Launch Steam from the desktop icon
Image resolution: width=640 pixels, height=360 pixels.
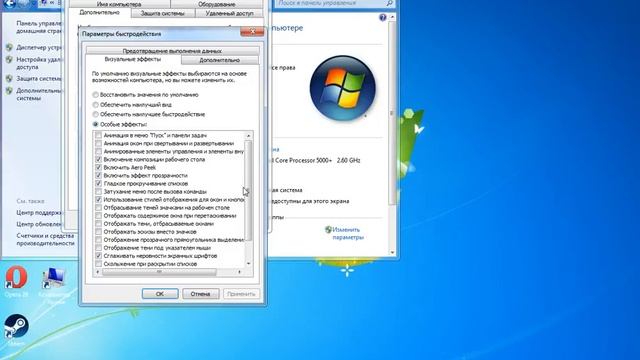tap(16, 326)
